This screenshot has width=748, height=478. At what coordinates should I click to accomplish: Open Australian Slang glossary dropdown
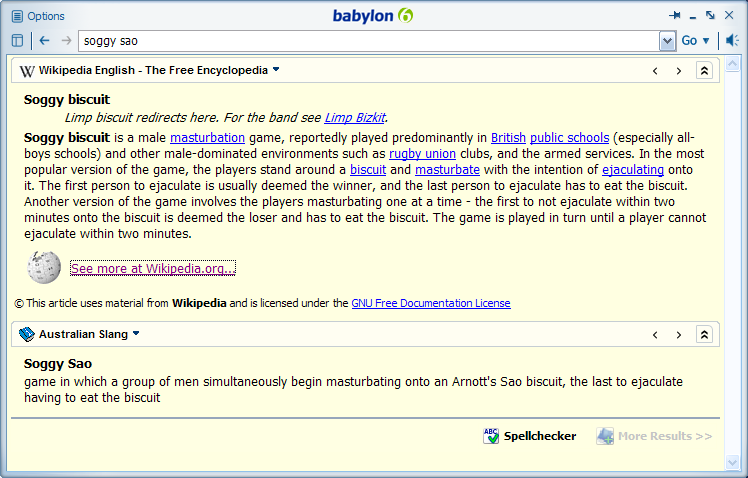136,333
